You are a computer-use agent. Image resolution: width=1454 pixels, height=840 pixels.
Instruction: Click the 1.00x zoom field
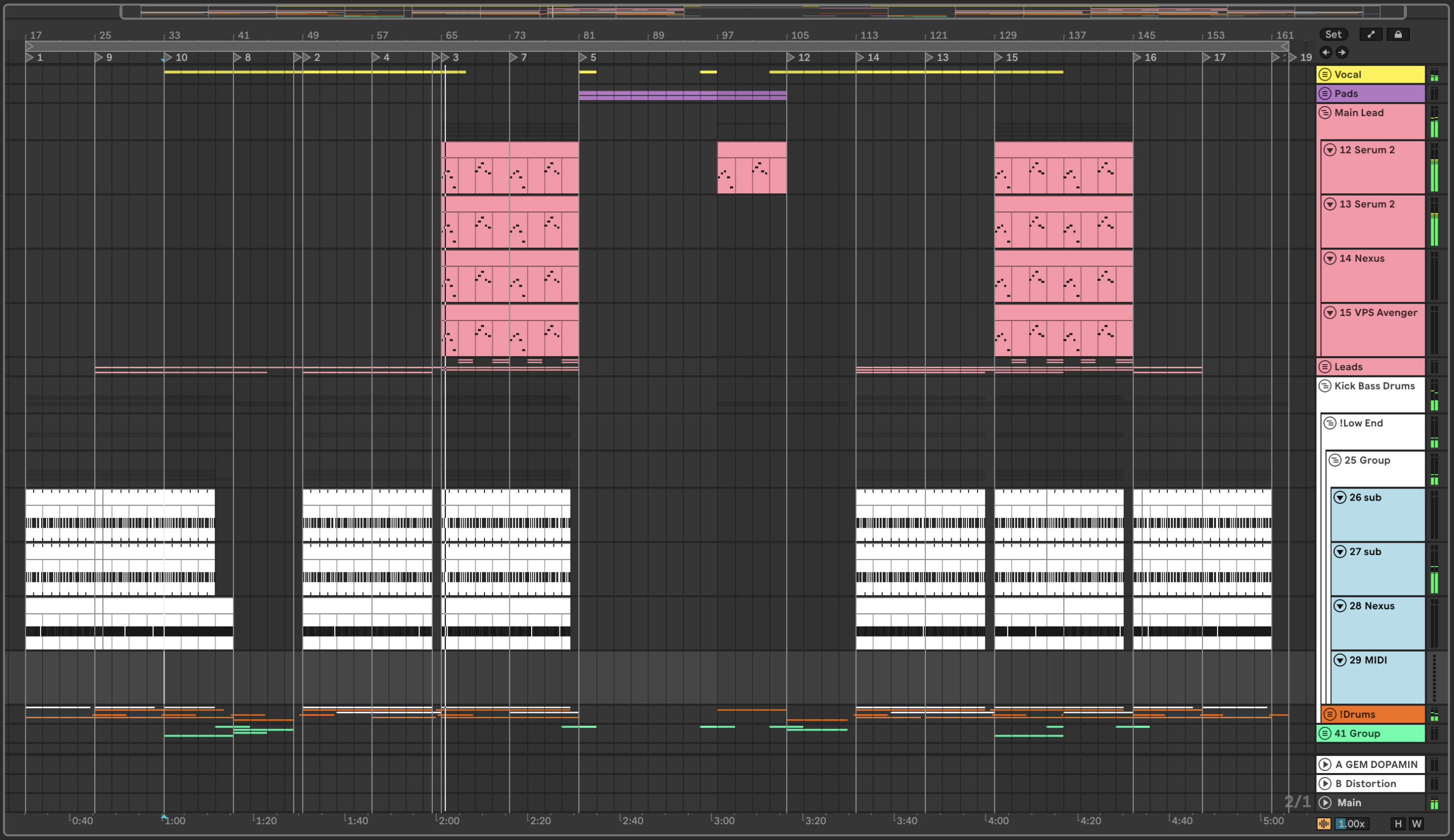1352,824
